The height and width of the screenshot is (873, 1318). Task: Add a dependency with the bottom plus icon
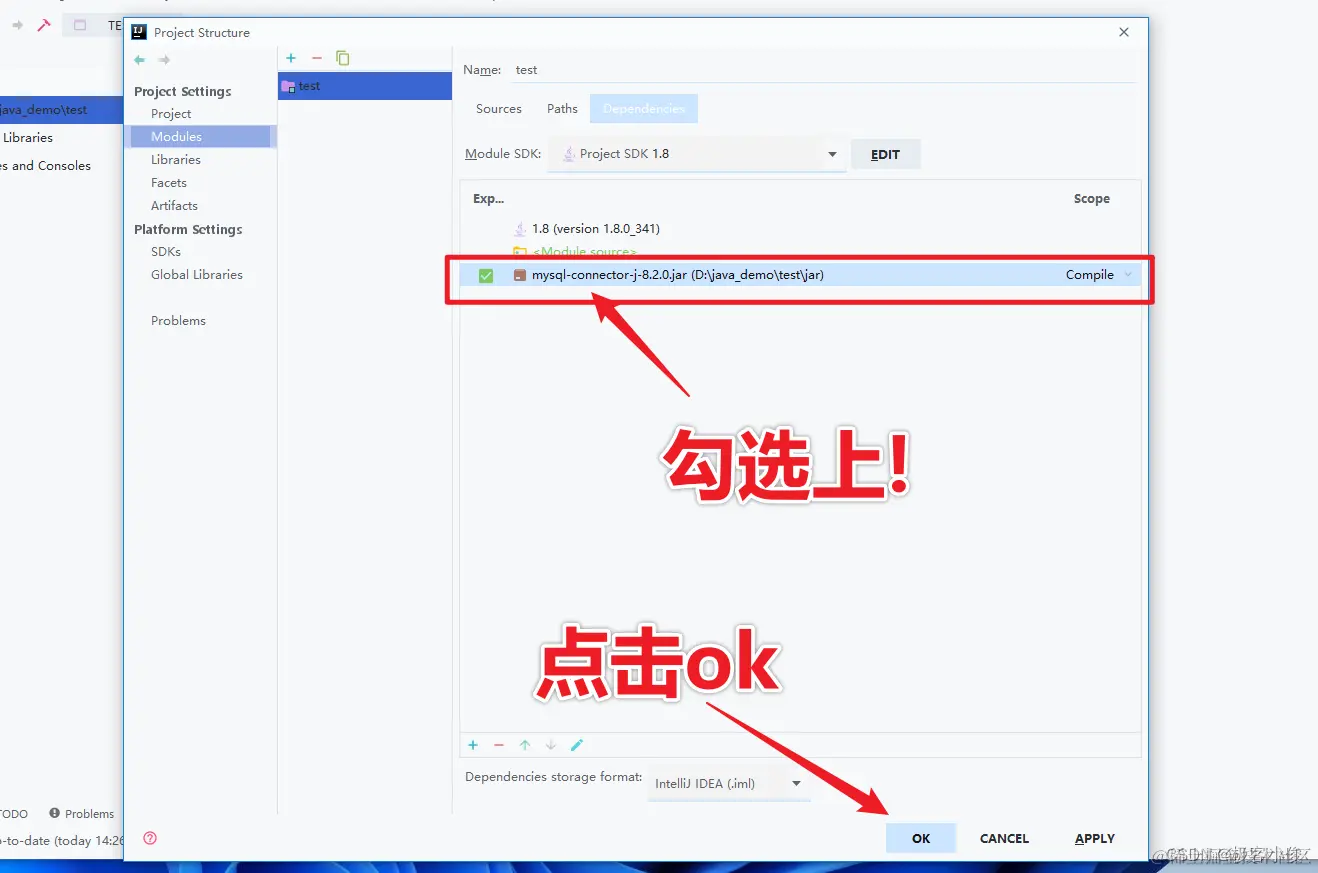(473, 745)
